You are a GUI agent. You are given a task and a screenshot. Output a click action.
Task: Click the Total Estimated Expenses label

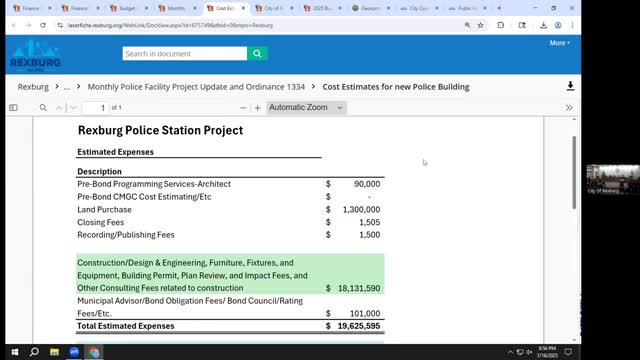(x=126, y=326)
